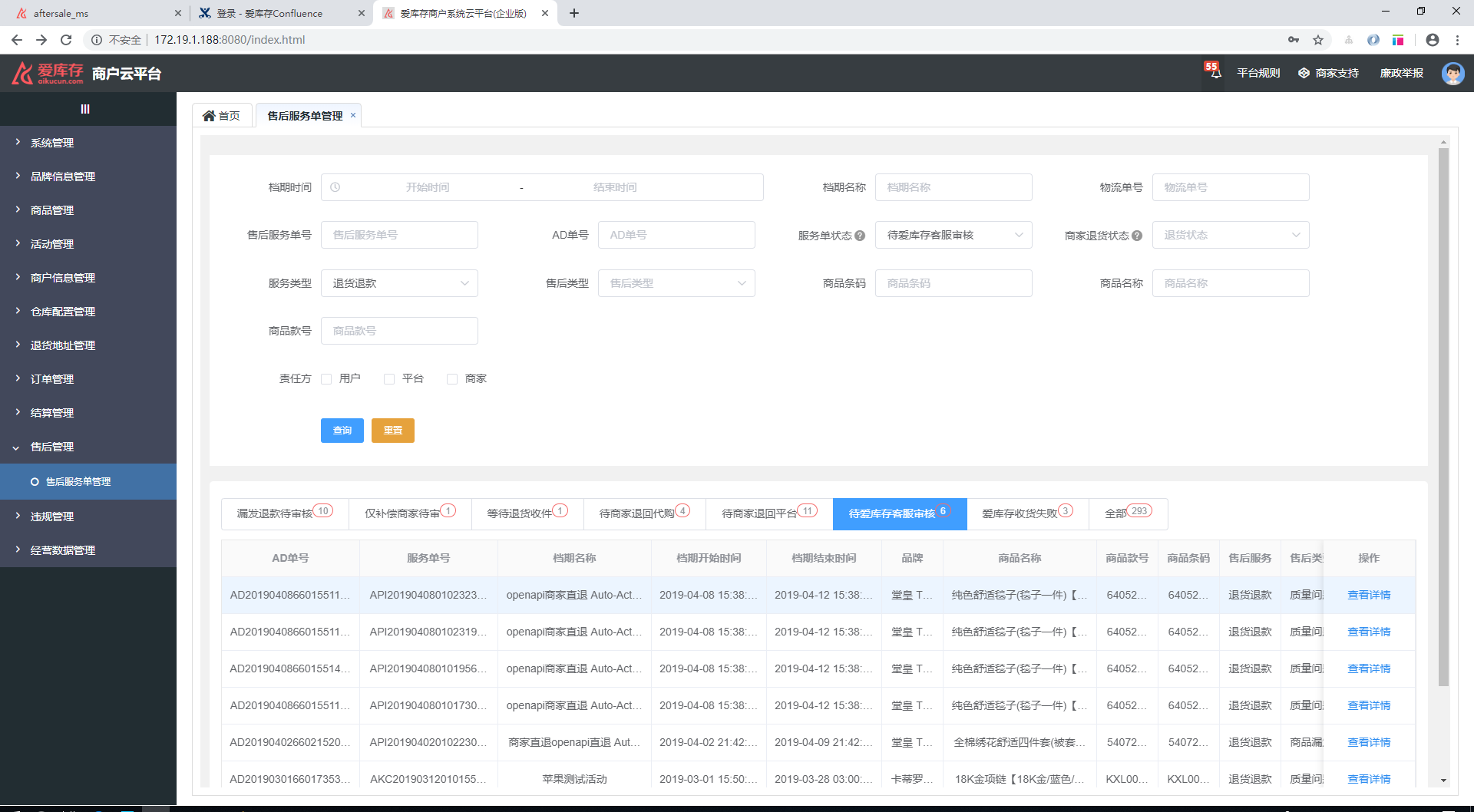This screenshot has height=812, width=1474.
Task: Click the AD单号 column header
Action: coord(290,559)
